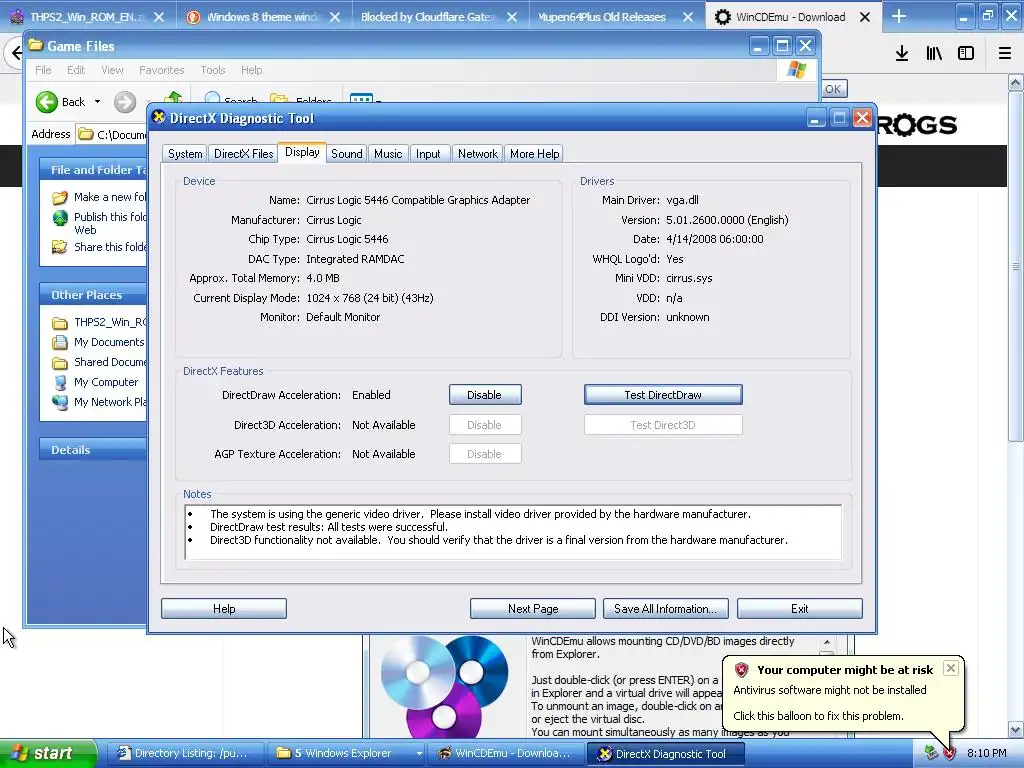Click the Next Page button
The width and height of the screenshot is (1024, 768).
[533, 609]
